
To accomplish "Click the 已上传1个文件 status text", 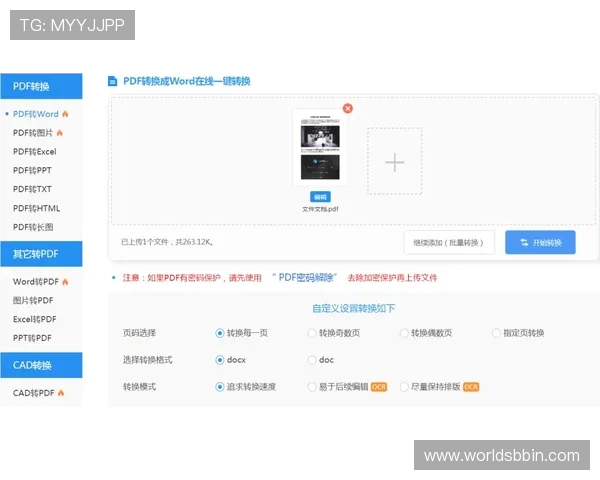I will point(167,242).
